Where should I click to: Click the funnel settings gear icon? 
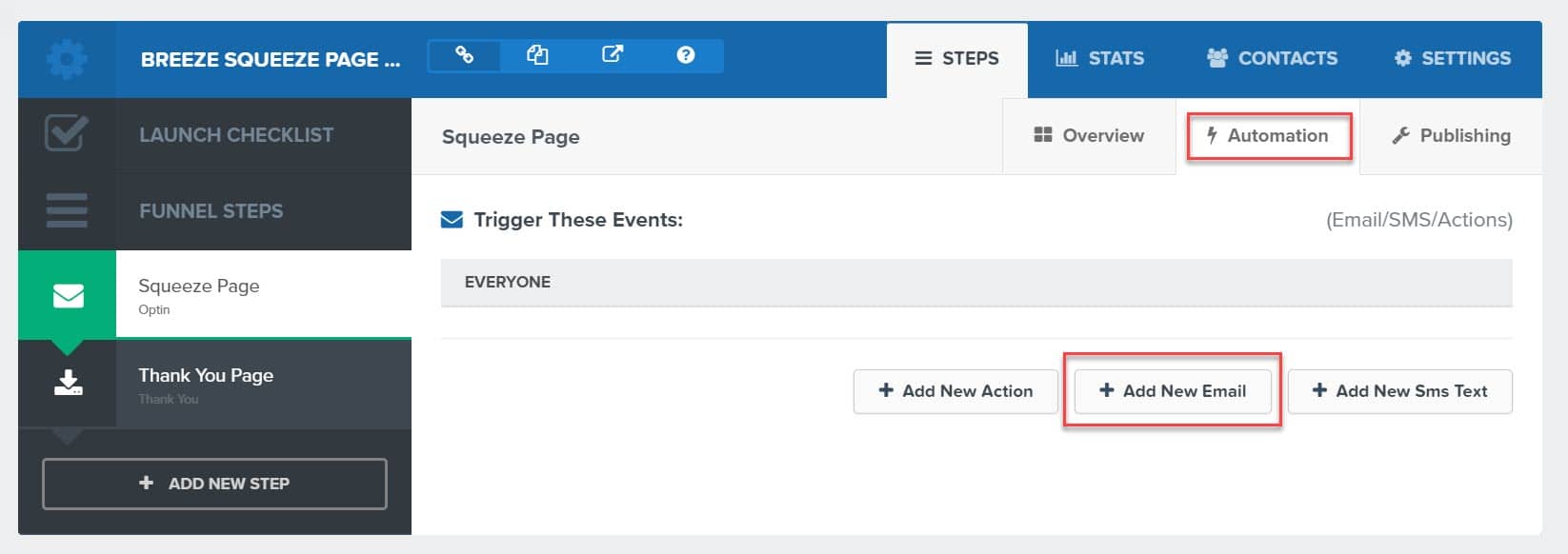(x=67, y=59)
